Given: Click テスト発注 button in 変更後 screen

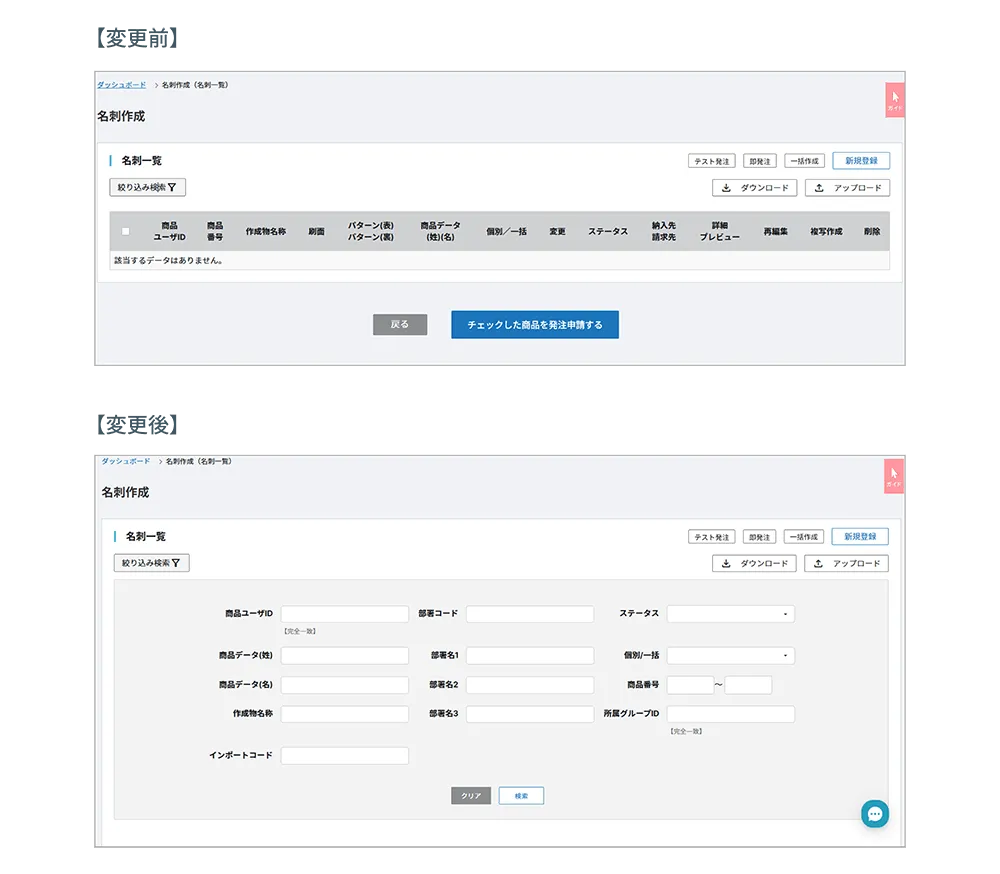Looking at the screenshot, I should [712, 537].
